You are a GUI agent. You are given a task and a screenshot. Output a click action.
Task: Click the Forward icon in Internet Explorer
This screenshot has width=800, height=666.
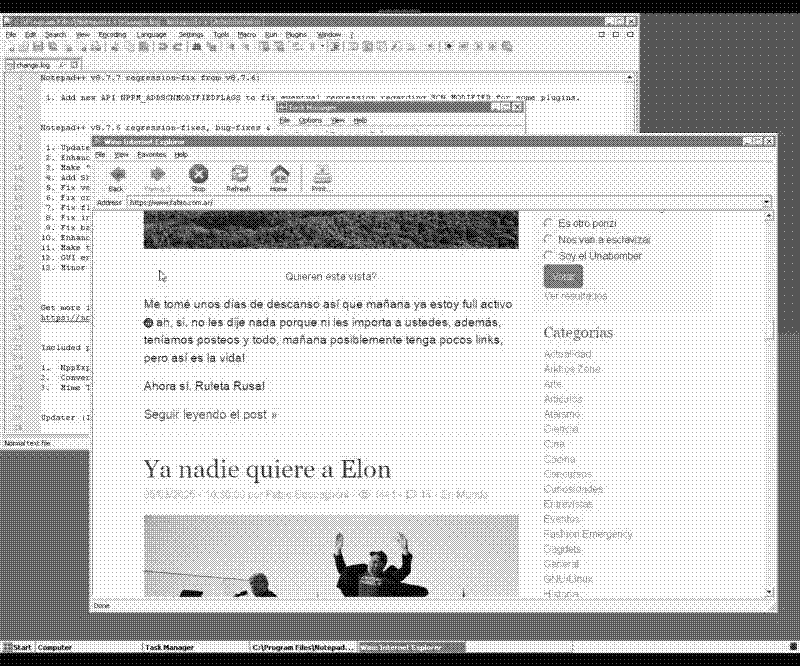(x=157, y=179)
